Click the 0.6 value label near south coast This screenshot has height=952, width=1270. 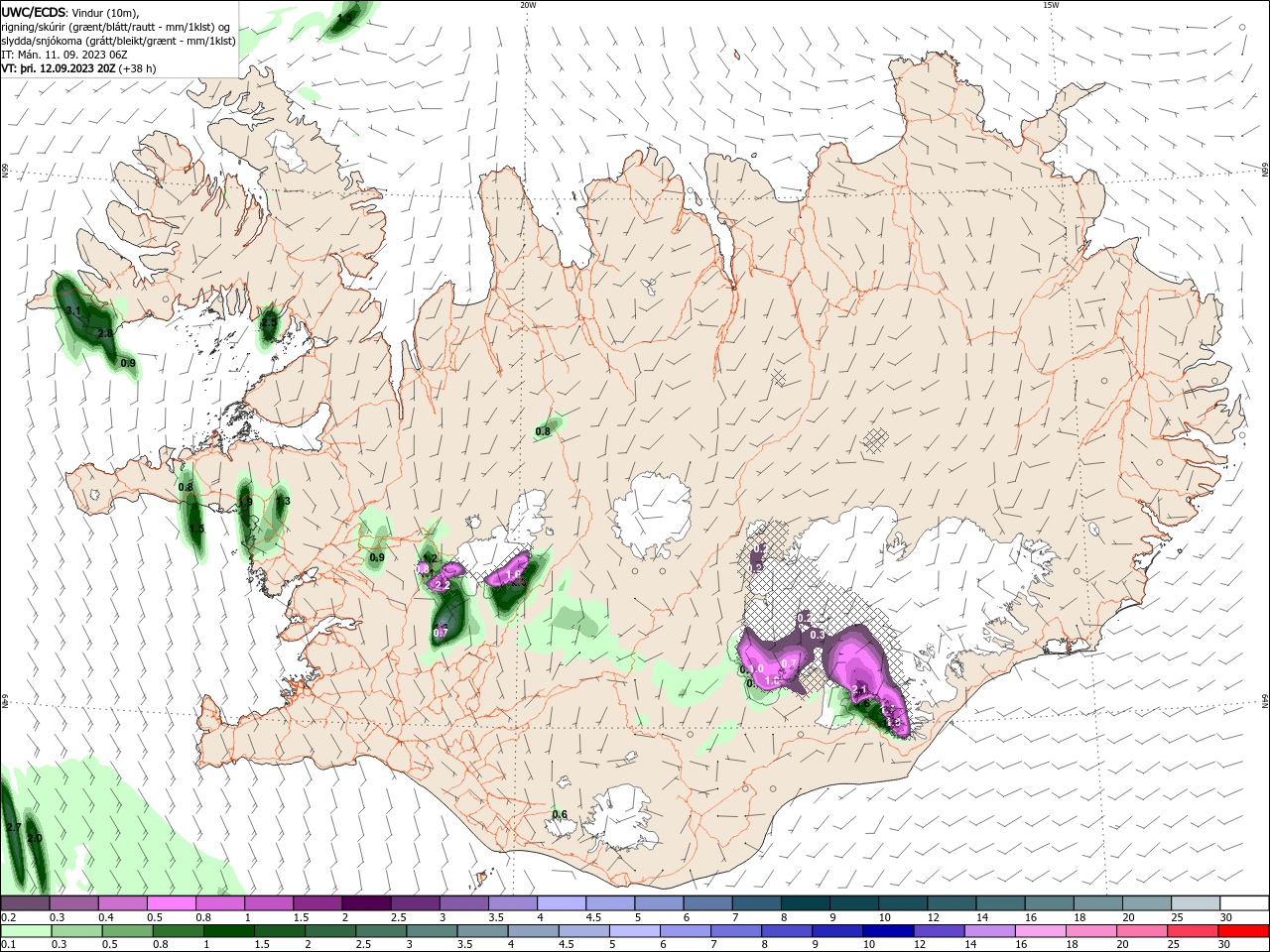tap(560, 815)
